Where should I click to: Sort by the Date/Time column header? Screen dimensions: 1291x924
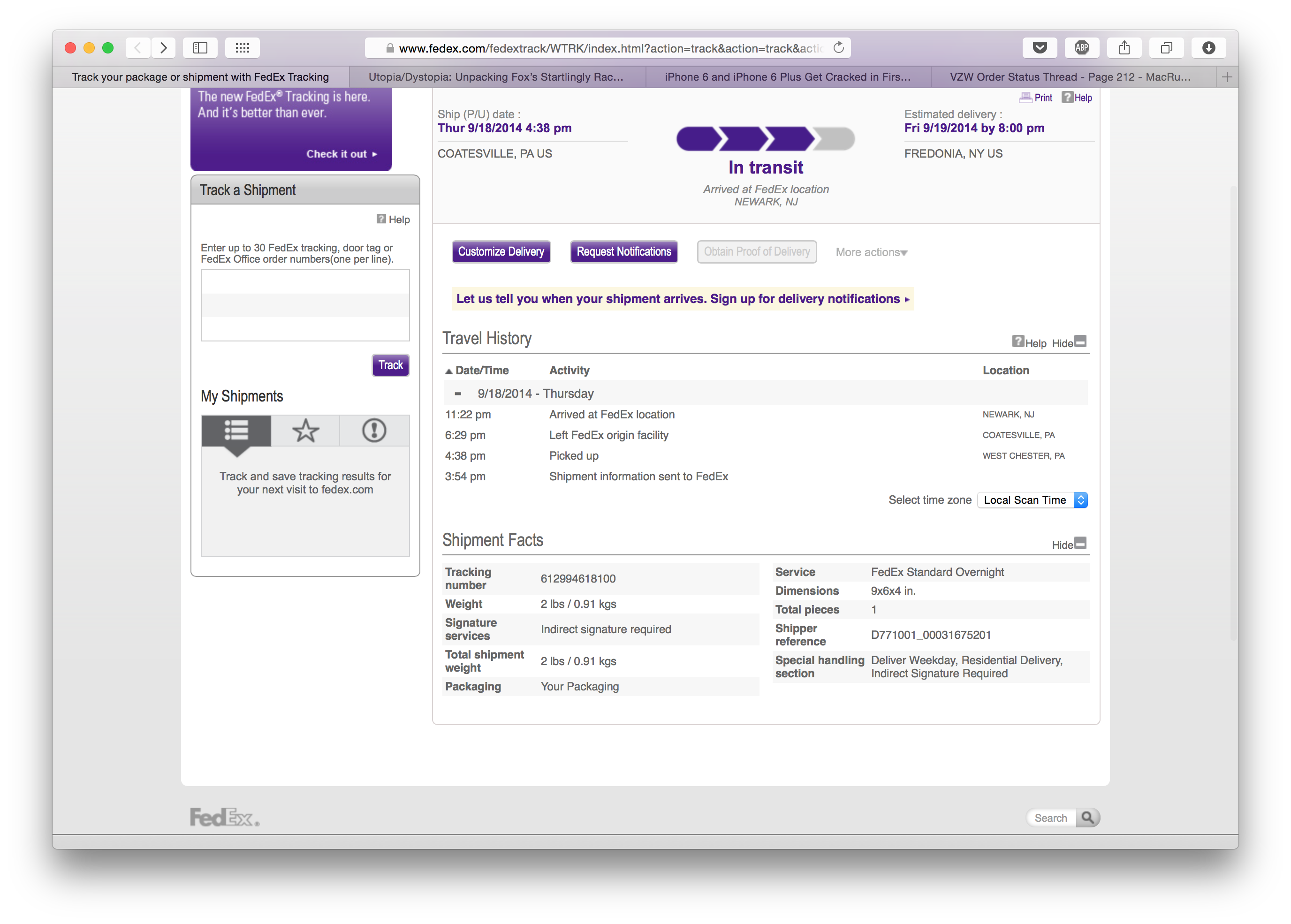pos(481,371)
